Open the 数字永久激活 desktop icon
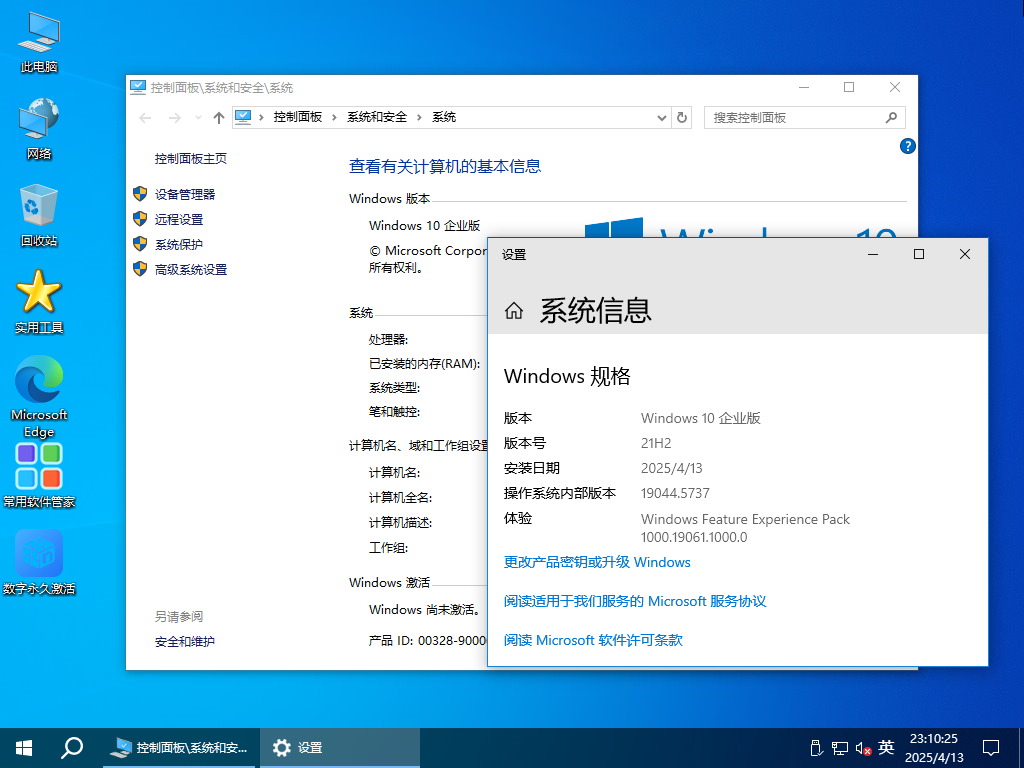The width and height of the screenshot is (1024, 768). tap(39, 562)
